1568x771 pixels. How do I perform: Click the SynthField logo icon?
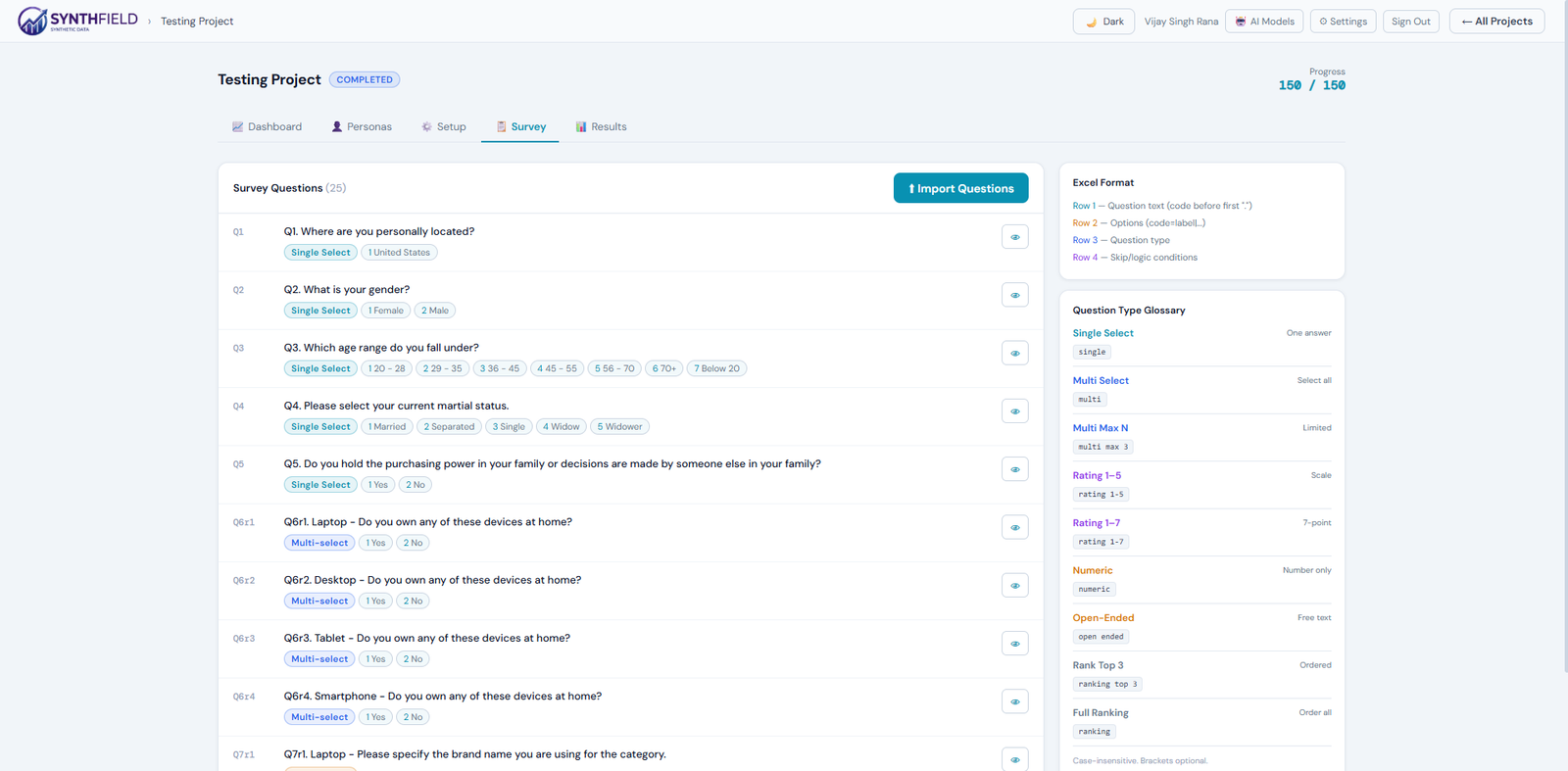[32, 21]
